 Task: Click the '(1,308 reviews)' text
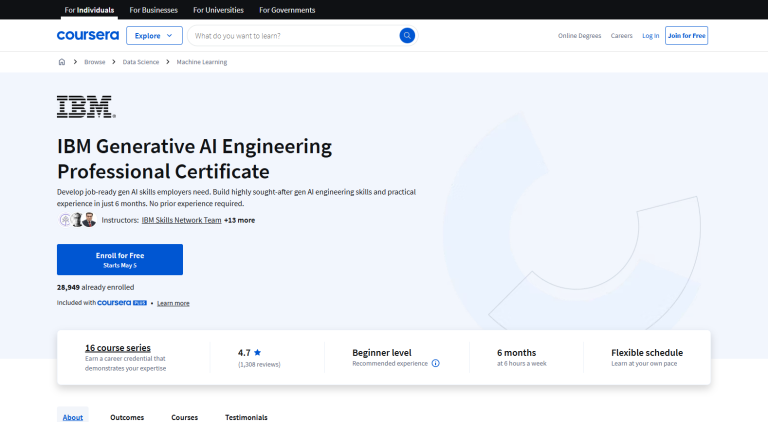(259, 364)
